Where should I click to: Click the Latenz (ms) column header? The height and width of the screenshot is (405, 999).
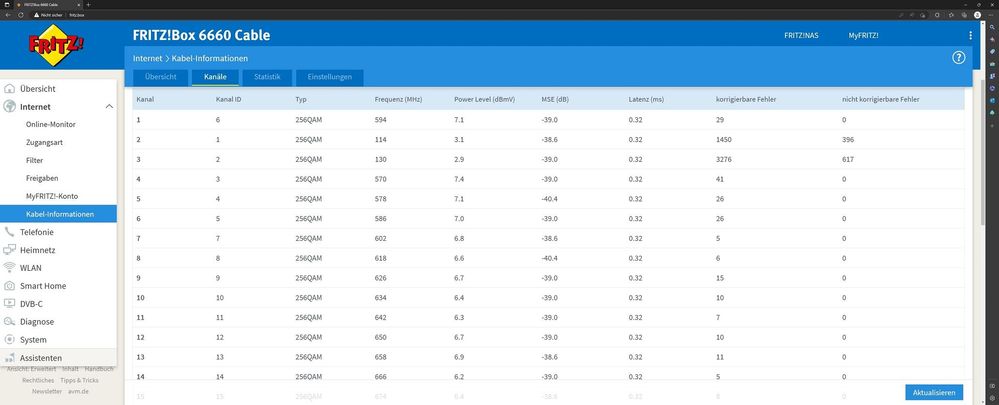coord(646,100)
